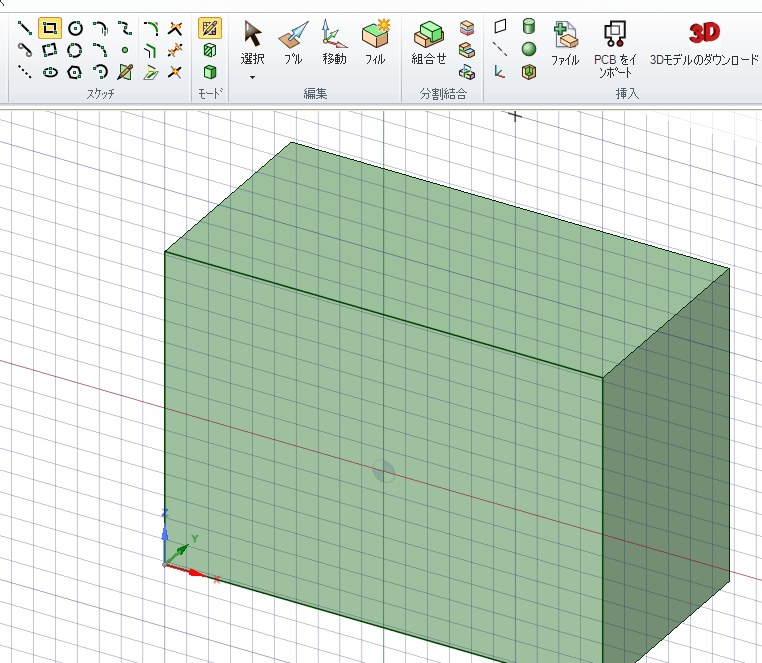Image resolution: width=762 pixels, height=663 pixels.
Task: Select the Tangent Line sketch tool
Action: click(x=24, y=50)
